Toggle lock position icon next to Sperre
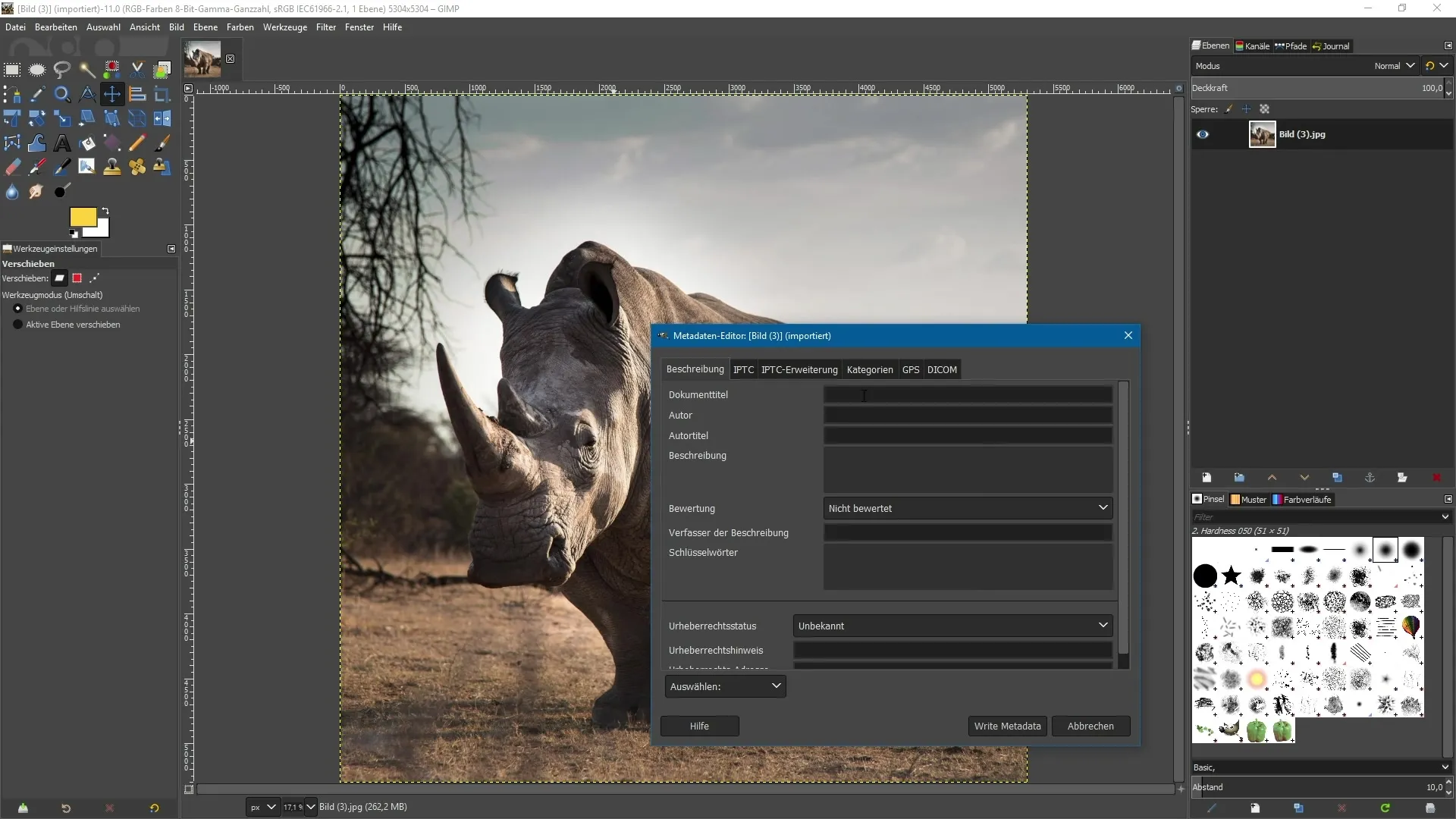This screenshot has height=819, width=1456. 1246,109
